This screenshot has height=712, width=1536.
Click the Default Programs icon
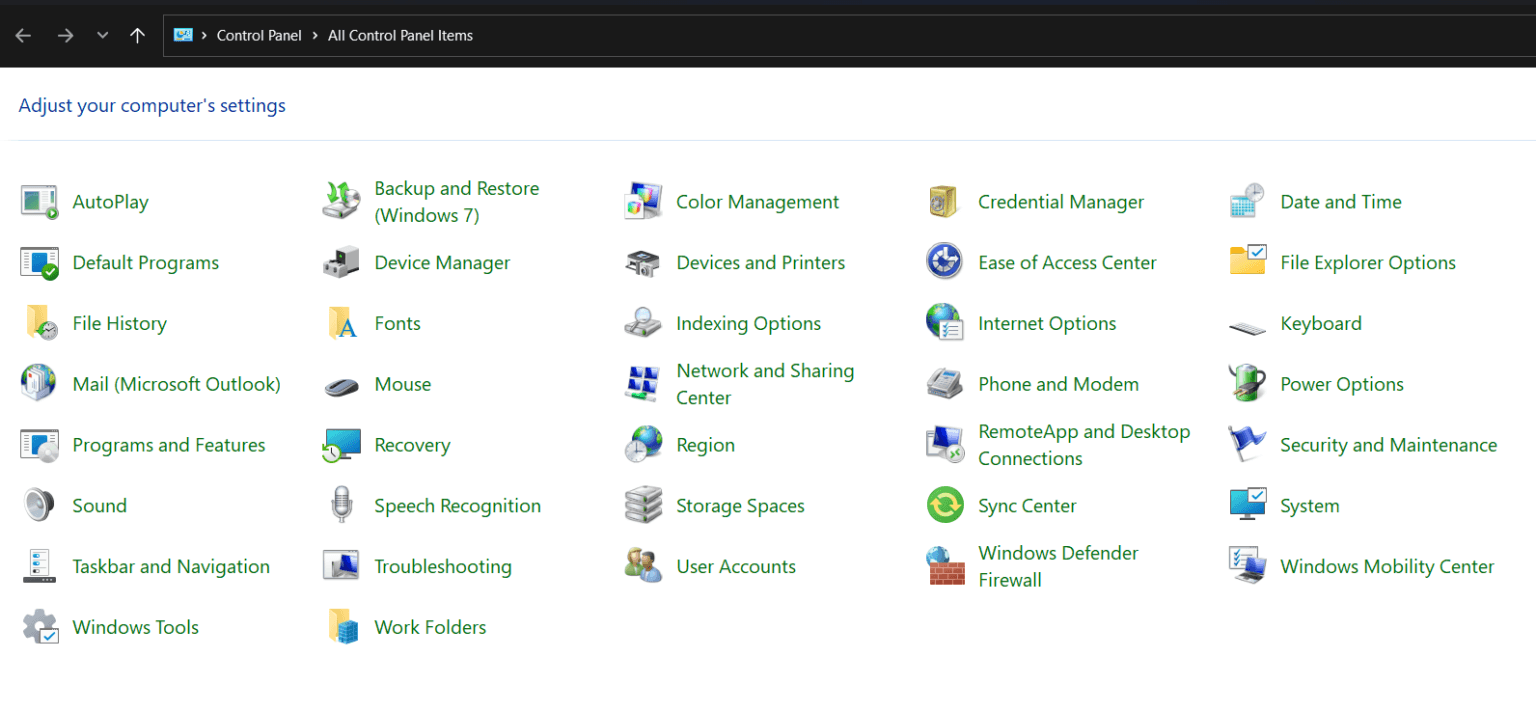(x=40, y=263)
